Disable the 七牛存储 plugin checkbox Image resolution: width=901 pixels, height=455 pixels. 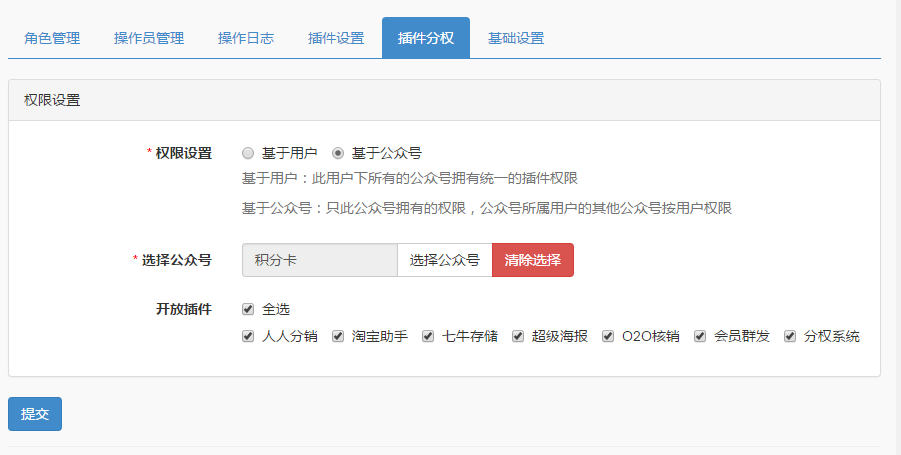click(x=428, y=336)
